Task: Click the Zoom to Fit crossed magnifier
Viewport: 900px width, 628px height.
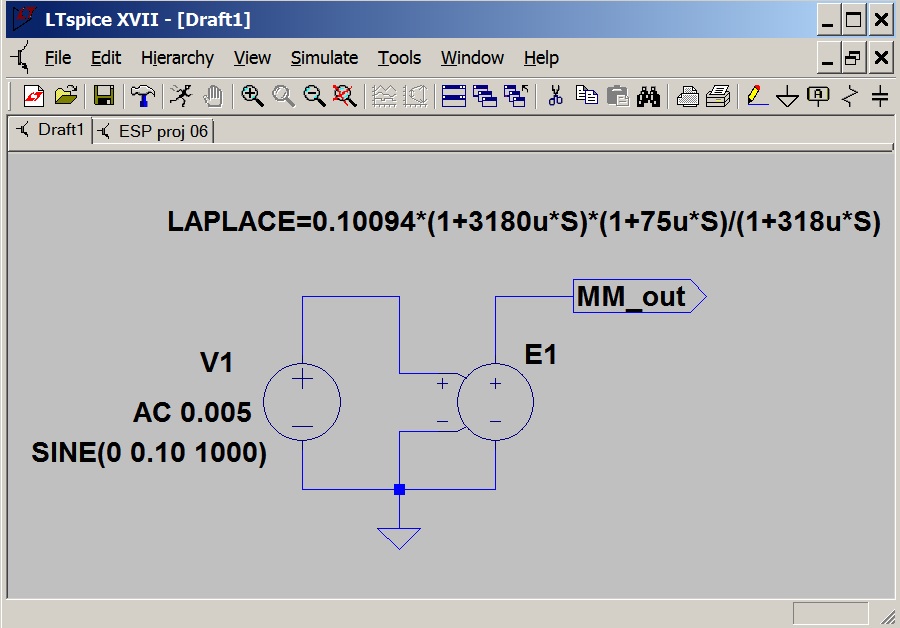Action: pos(345,96)
